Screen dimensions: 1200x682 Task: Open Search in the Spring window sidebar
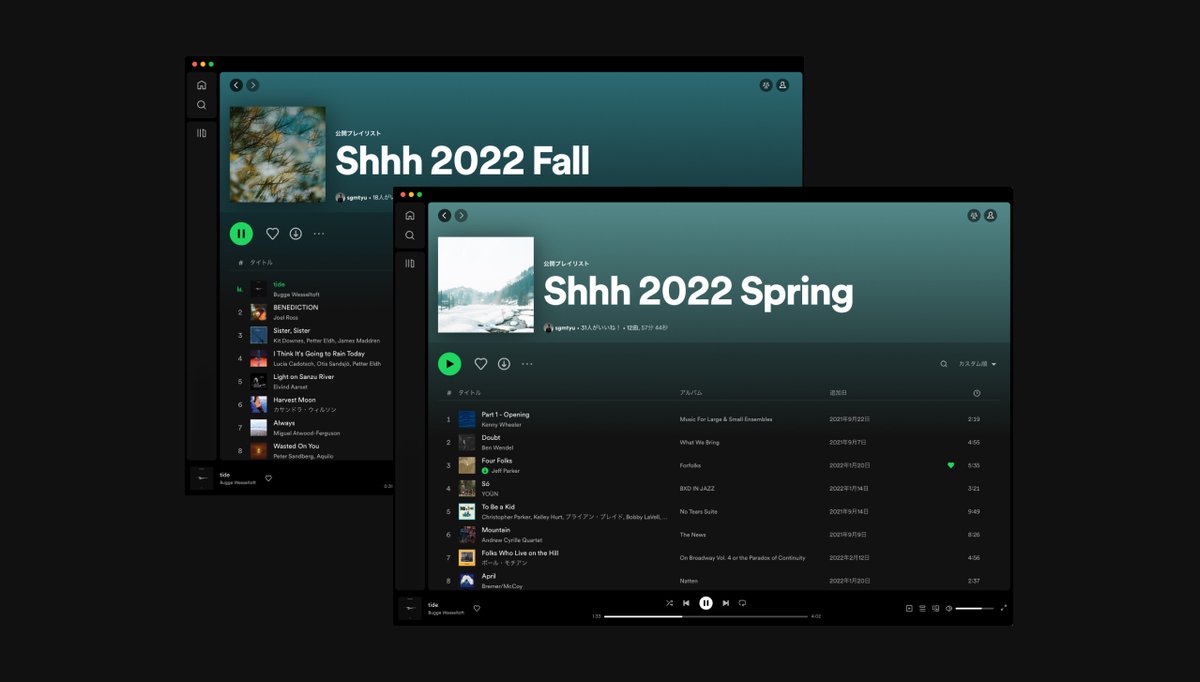coord(410,235)
